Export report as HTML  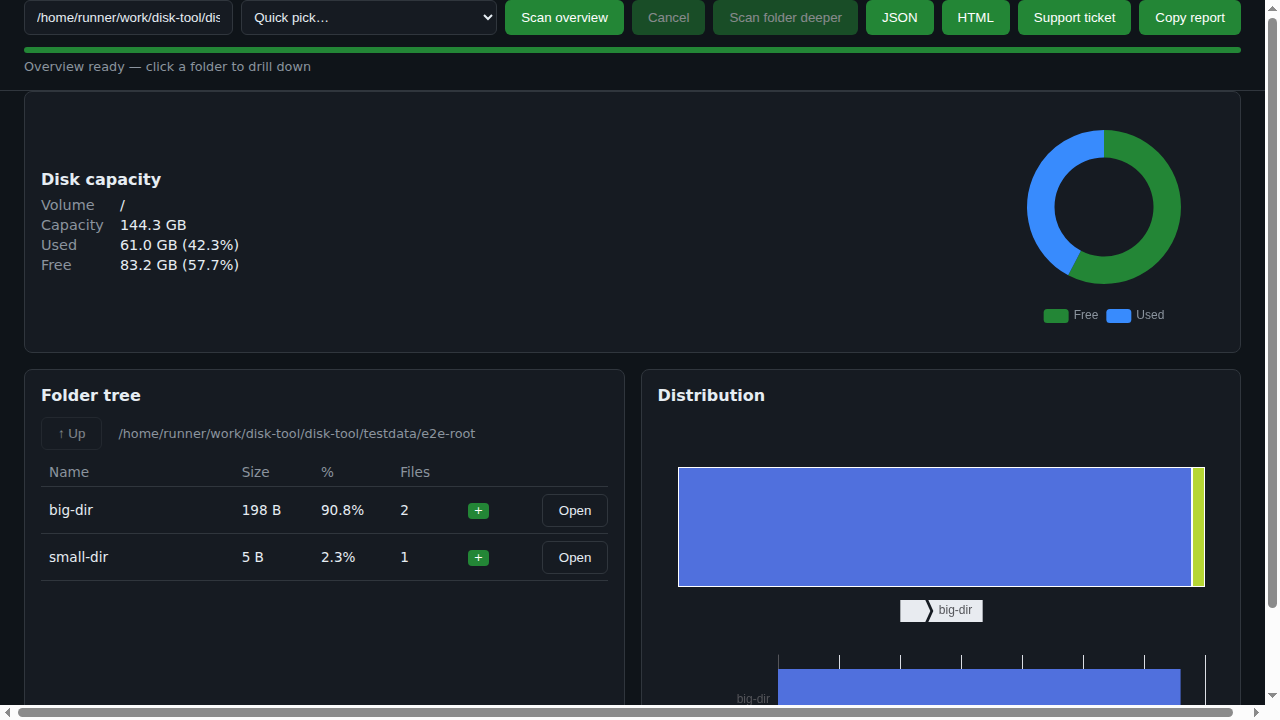click(x=976, y=18)
